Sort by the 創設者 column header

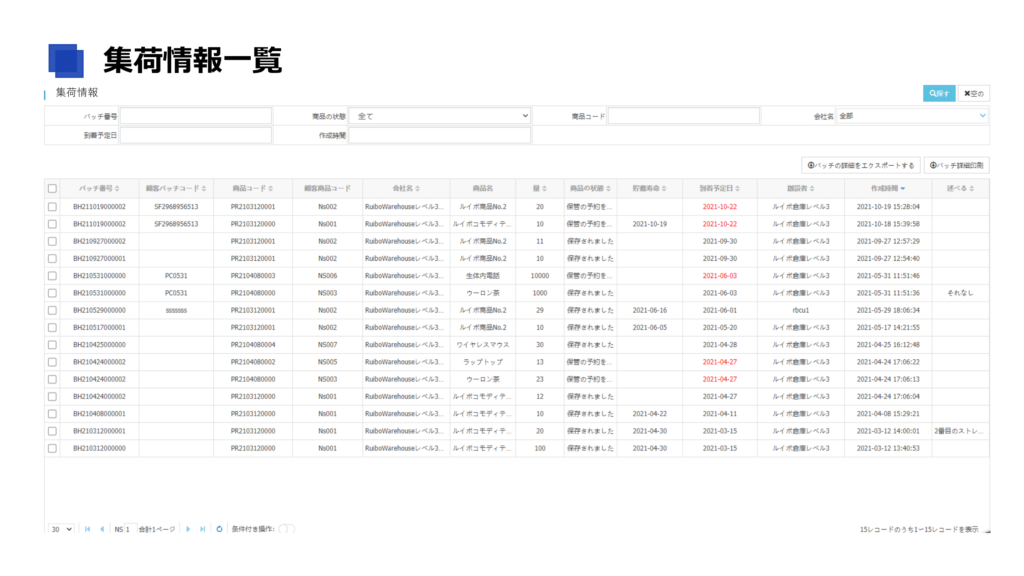tap(801, 188)
